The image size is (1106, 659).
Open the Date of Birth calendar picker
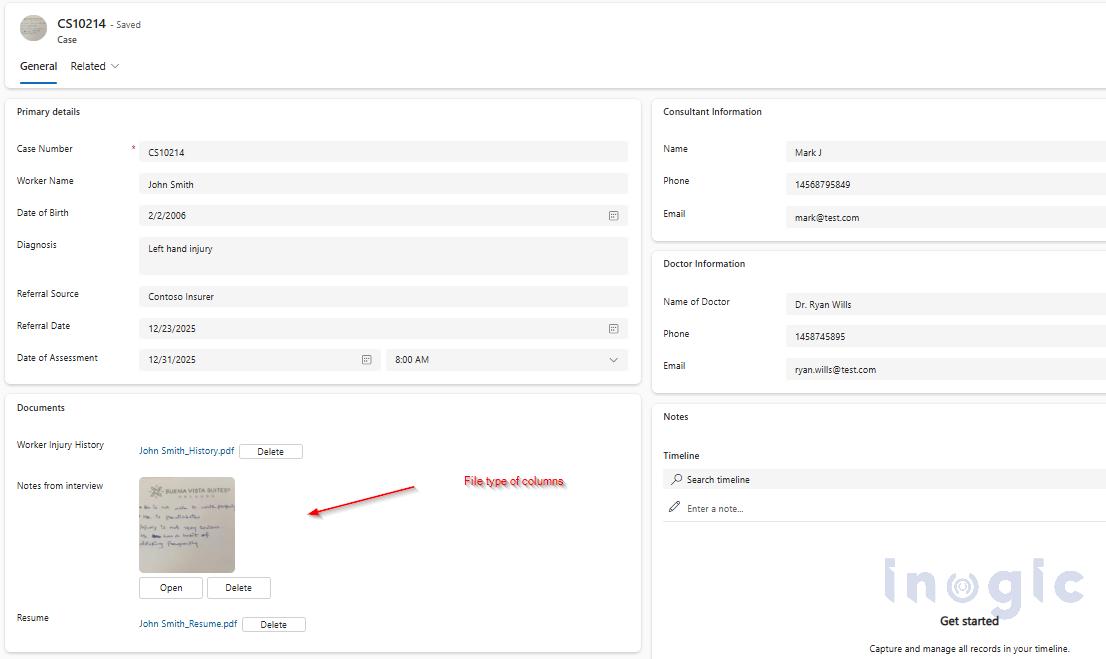[x=614, y=215]
